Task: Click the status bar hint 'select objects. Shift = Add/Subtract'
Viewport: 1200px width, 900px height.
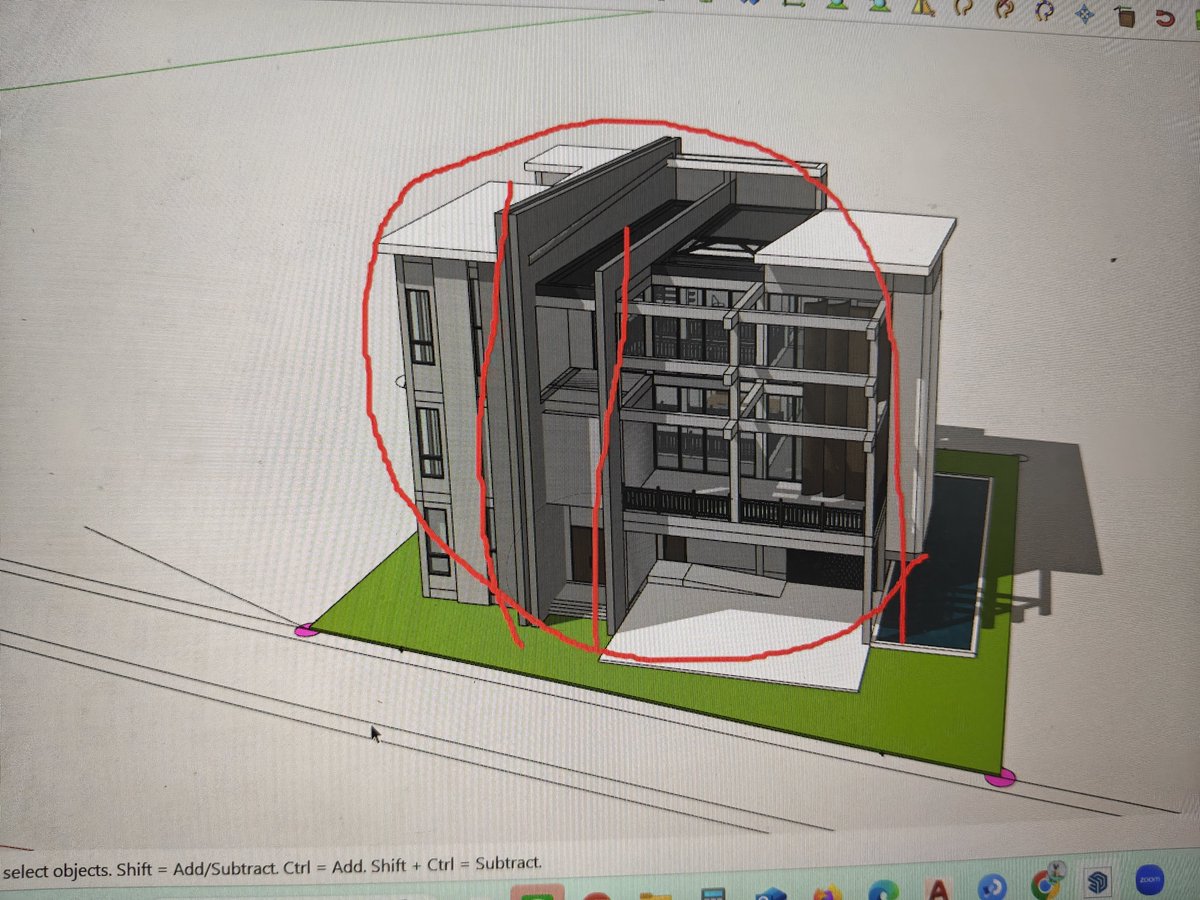Action: [141, 870]
